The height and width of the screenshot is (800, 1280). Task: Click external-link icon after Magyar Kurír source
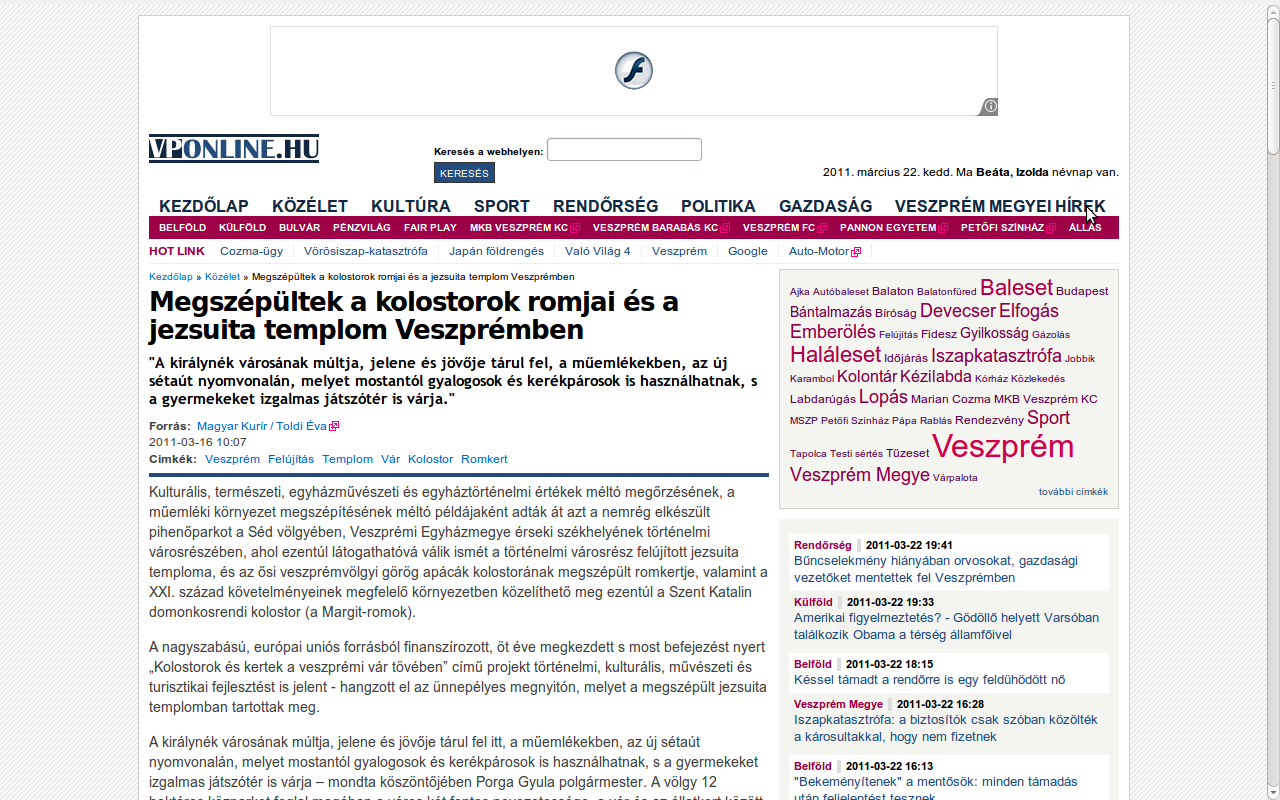pyautogui.click(x=334, y=426)
